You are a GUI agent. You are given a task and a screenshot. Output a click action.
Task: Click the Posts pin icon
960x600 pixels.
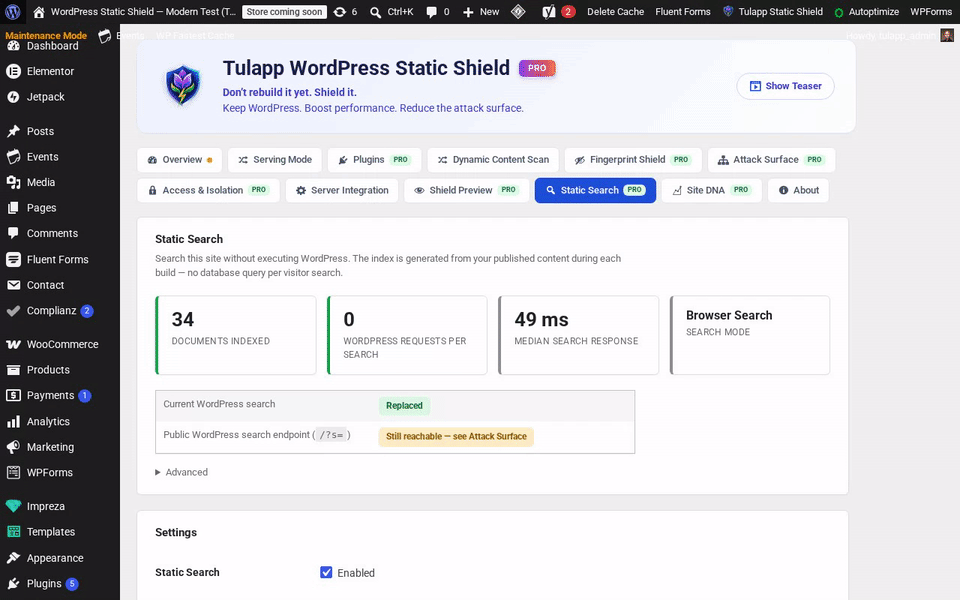[13, 131]
